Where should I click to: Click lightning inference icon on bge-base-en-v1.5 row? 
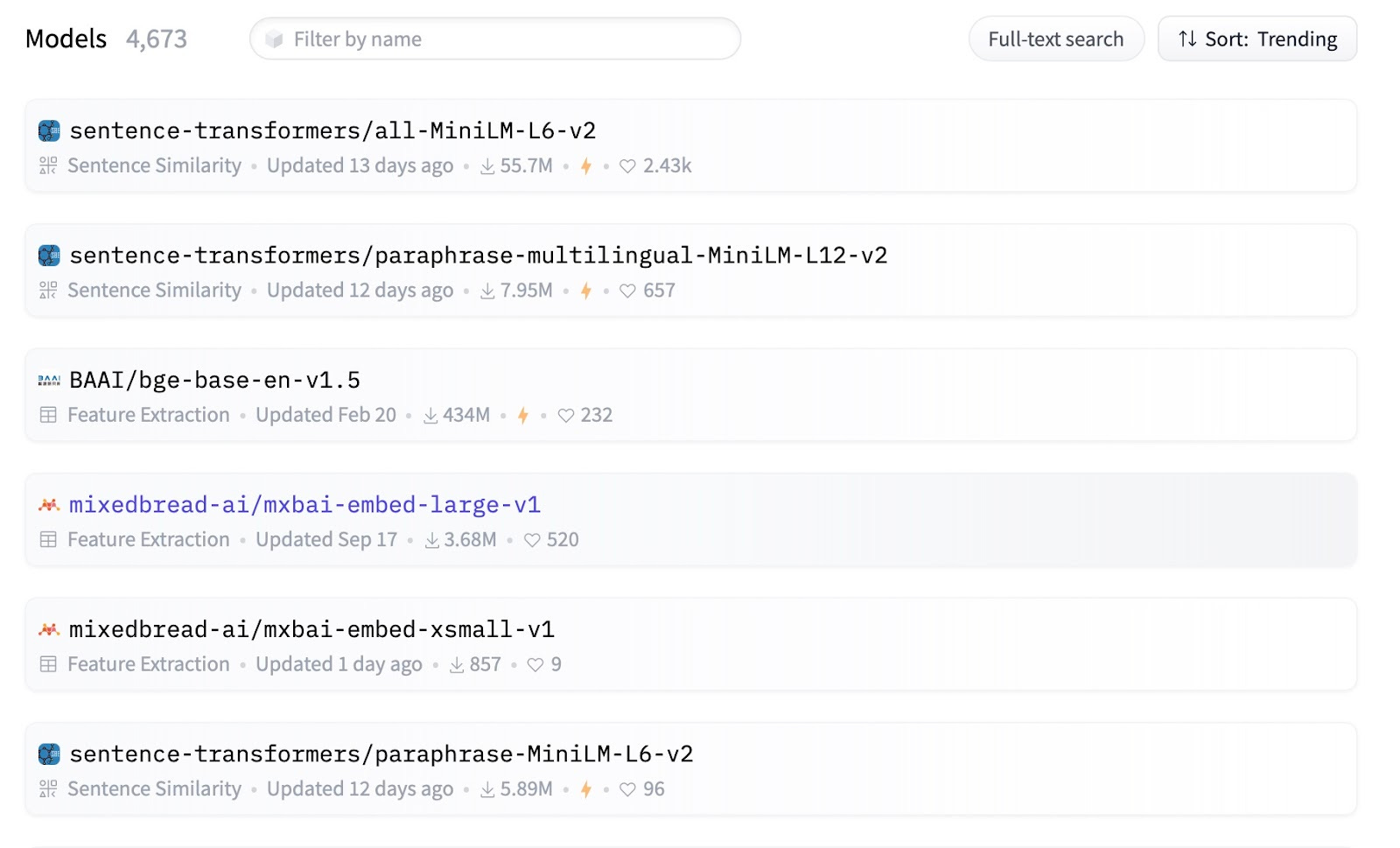(x=523, y=416)
